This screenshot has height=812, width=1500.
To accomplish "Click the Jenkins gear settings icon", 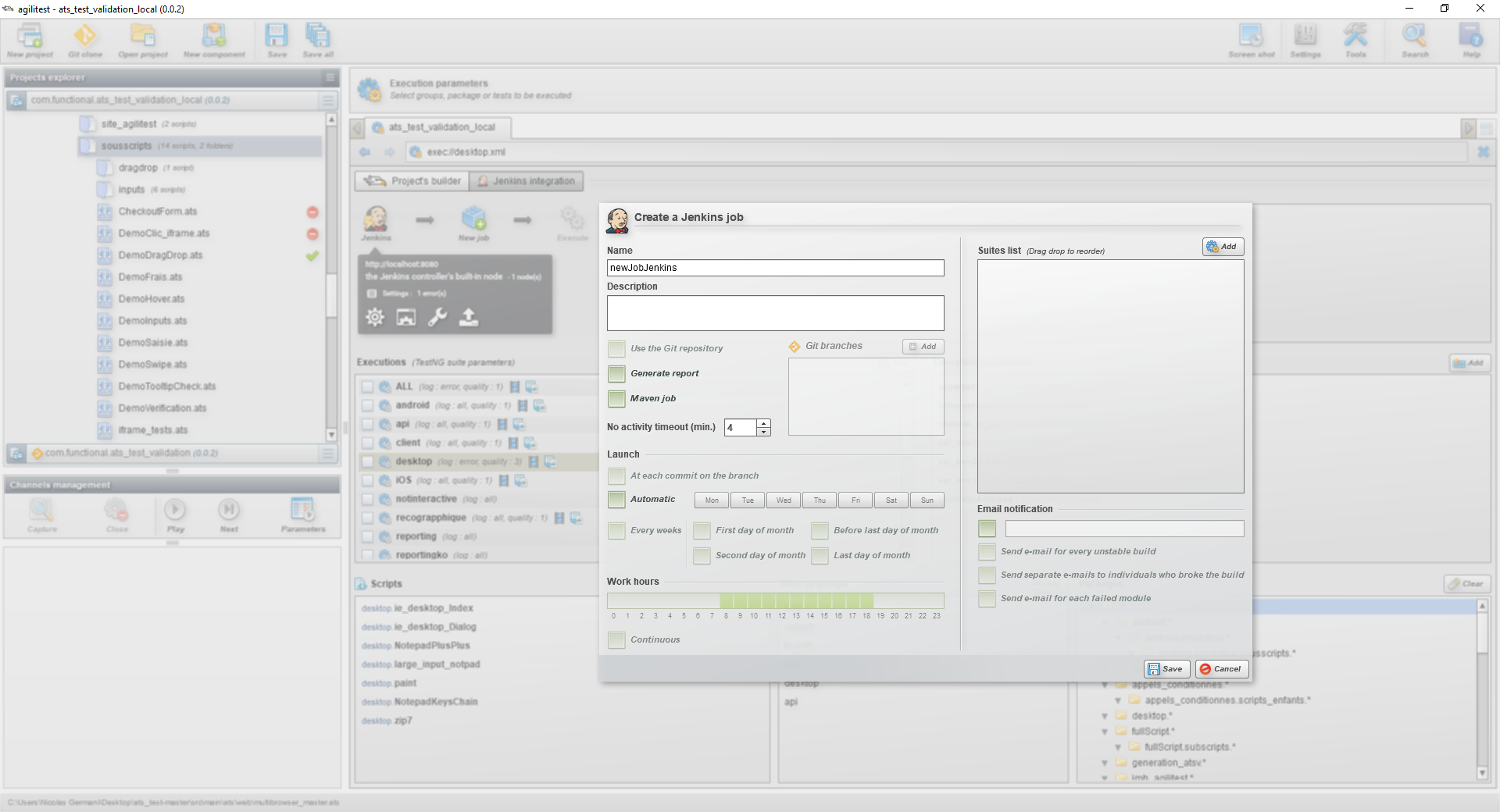I will [x=375, y=317].
